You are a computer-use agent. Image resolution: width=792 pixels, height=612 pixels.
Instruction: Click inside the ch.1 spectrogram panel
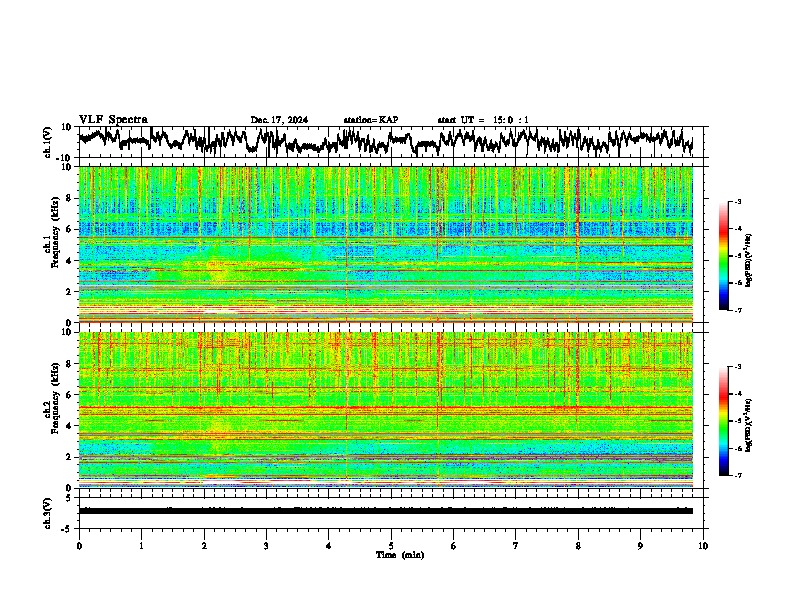coord(385,244)
